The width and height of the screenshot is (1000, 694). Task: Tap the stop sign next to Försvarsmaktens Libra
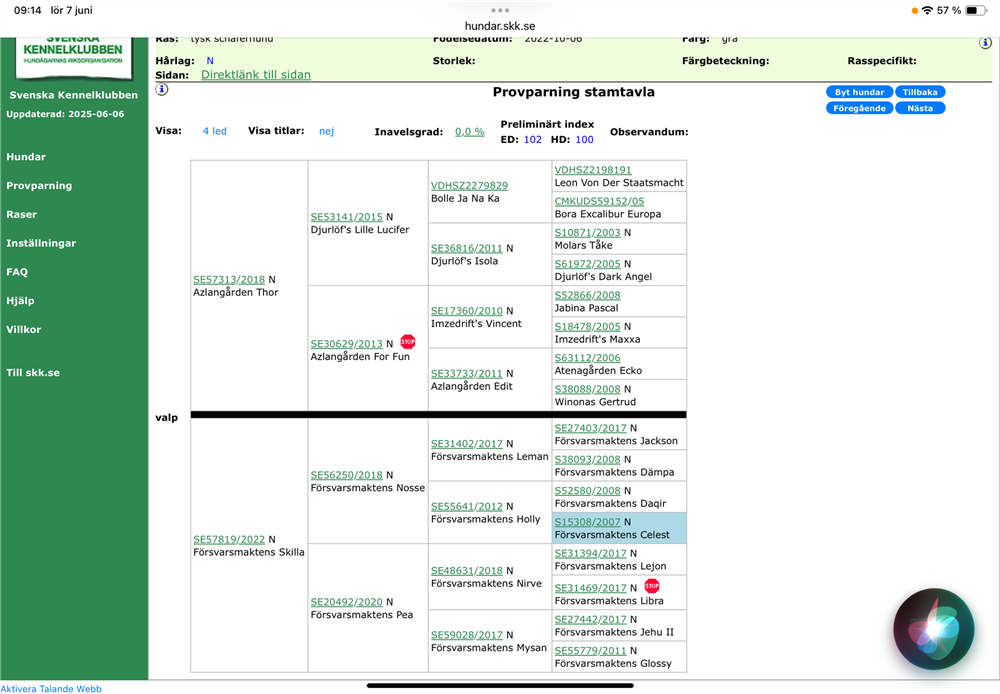pos(651,586)
